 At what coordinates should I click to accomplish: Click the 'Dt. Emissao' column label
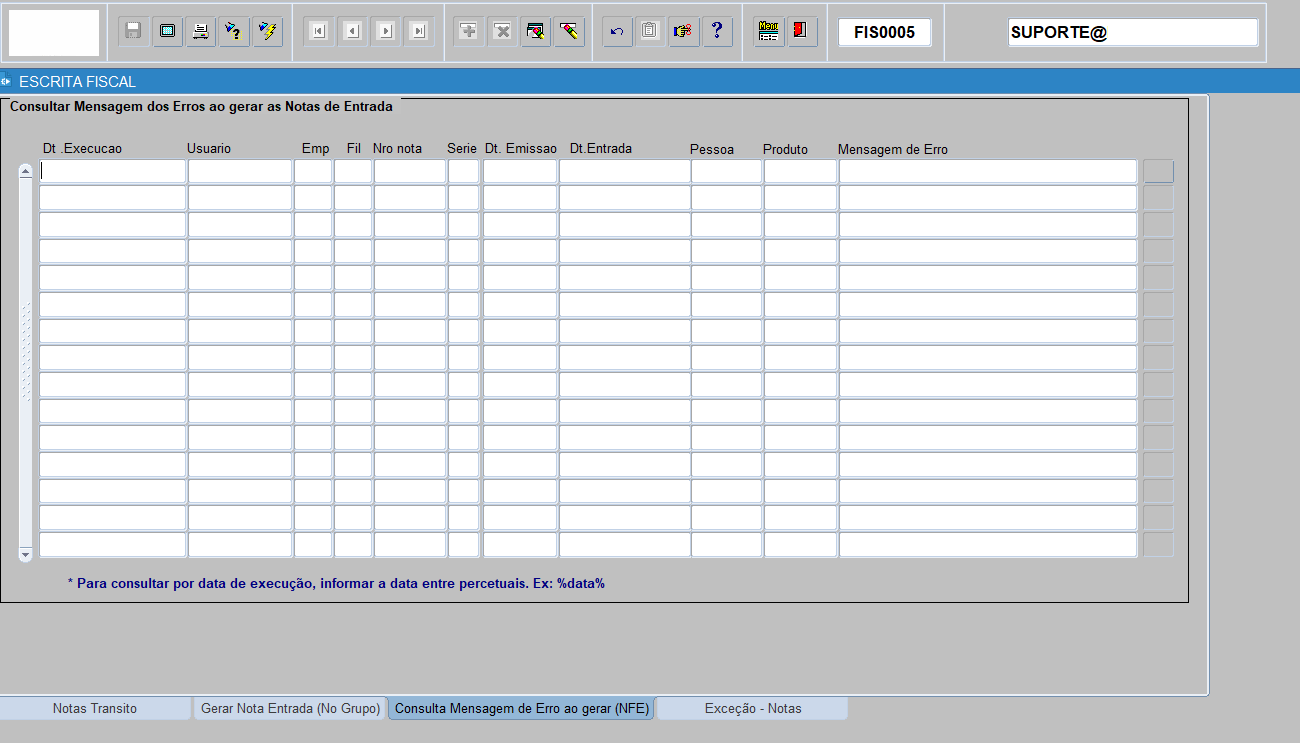(x=521, y=148)
